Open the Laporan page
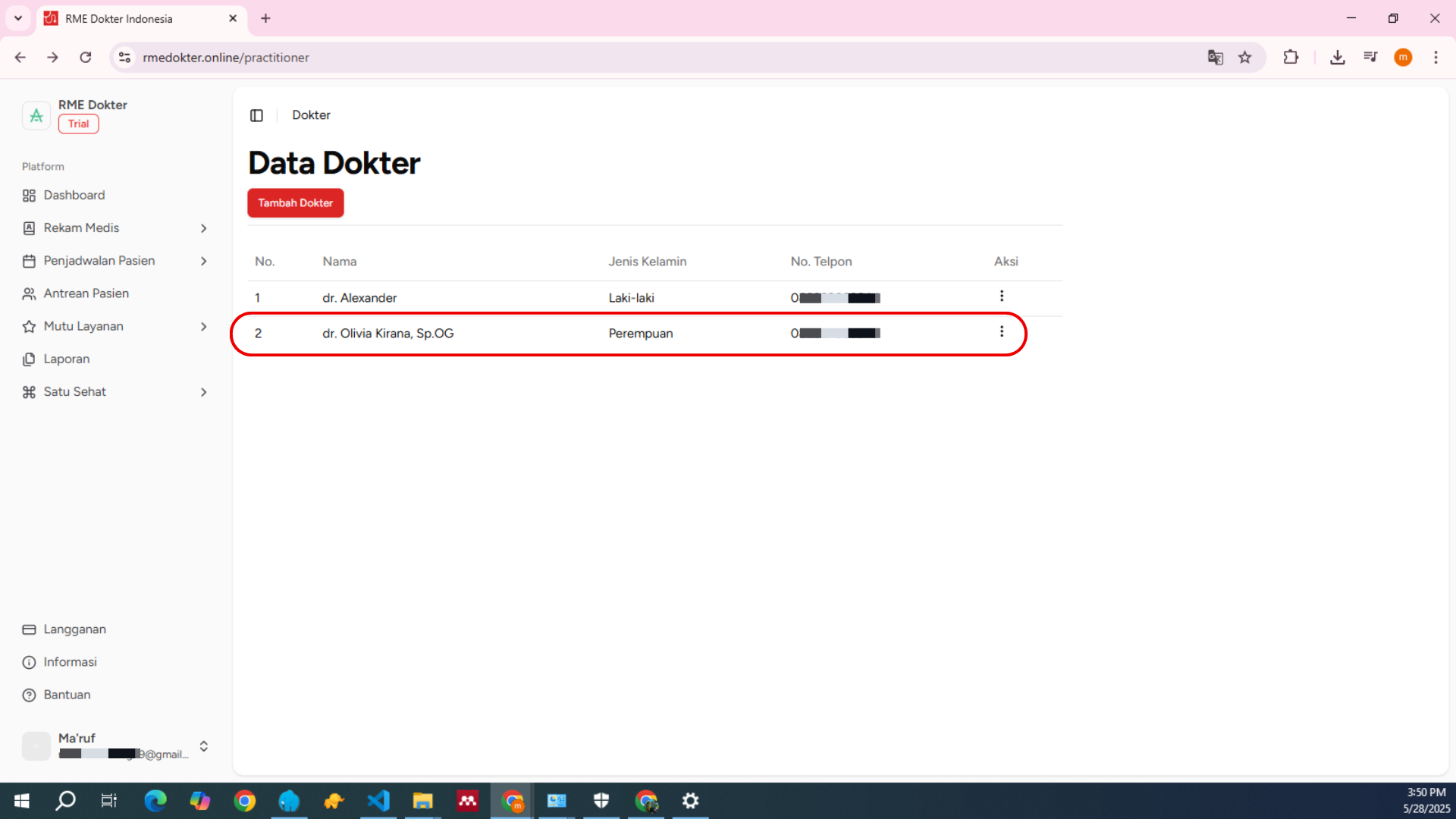This screenshot has height=819, width=1456. click(x=67, y=359)
